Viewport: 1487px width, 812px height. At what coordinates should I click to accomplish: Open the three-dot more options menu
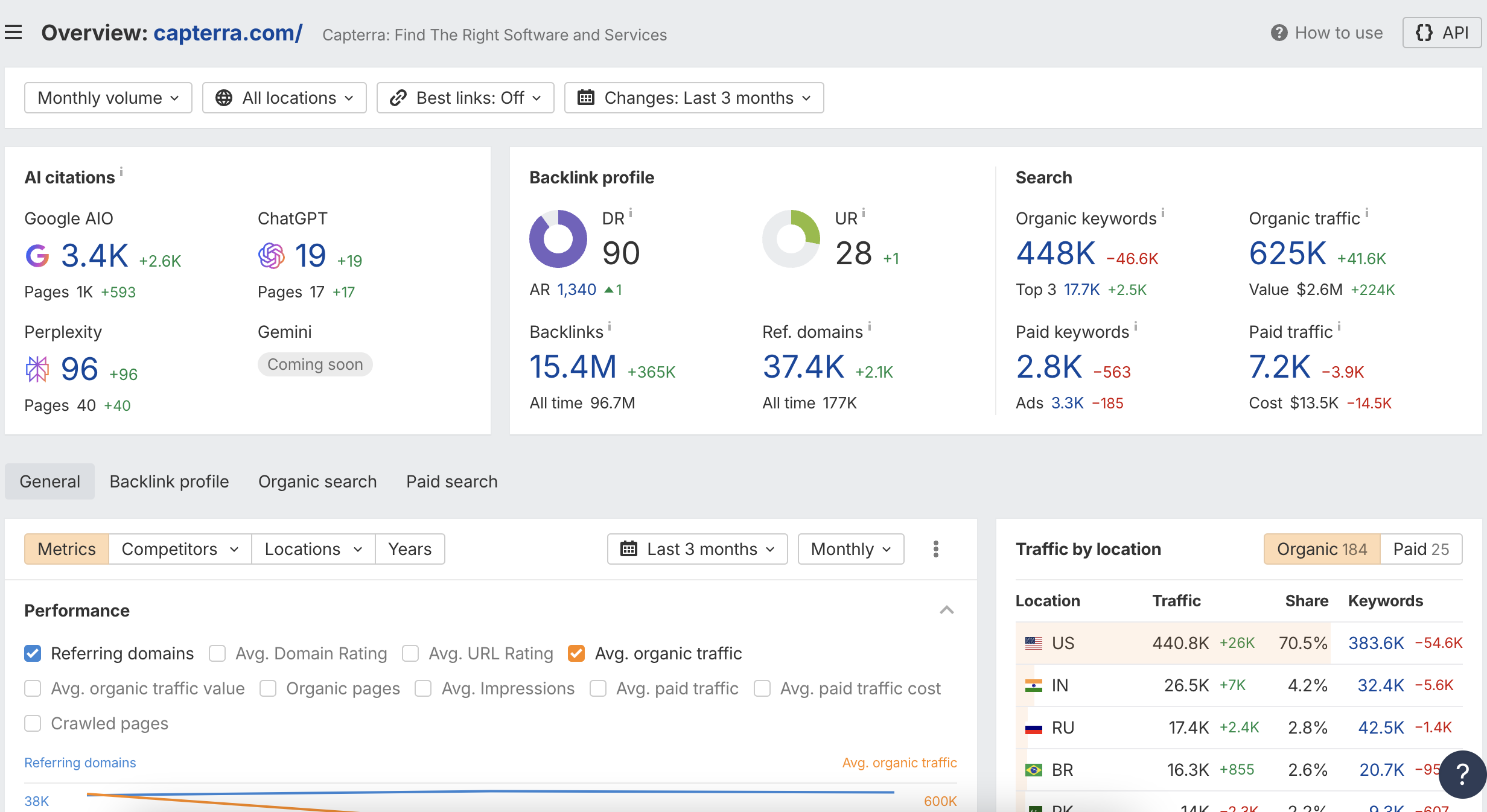(936, 549)
